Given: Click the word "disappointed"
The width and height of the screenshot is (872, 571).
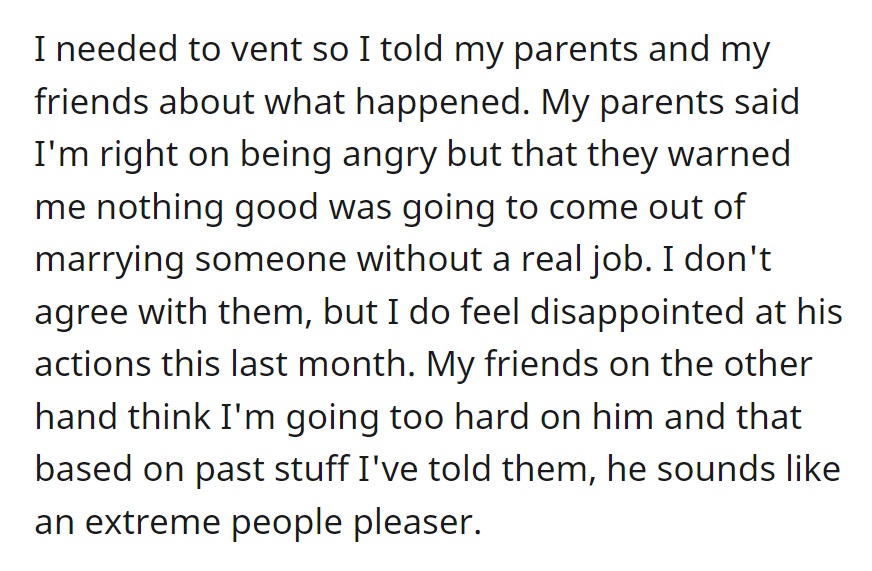Looking at the screenshot, I should [x=637, y=312].
